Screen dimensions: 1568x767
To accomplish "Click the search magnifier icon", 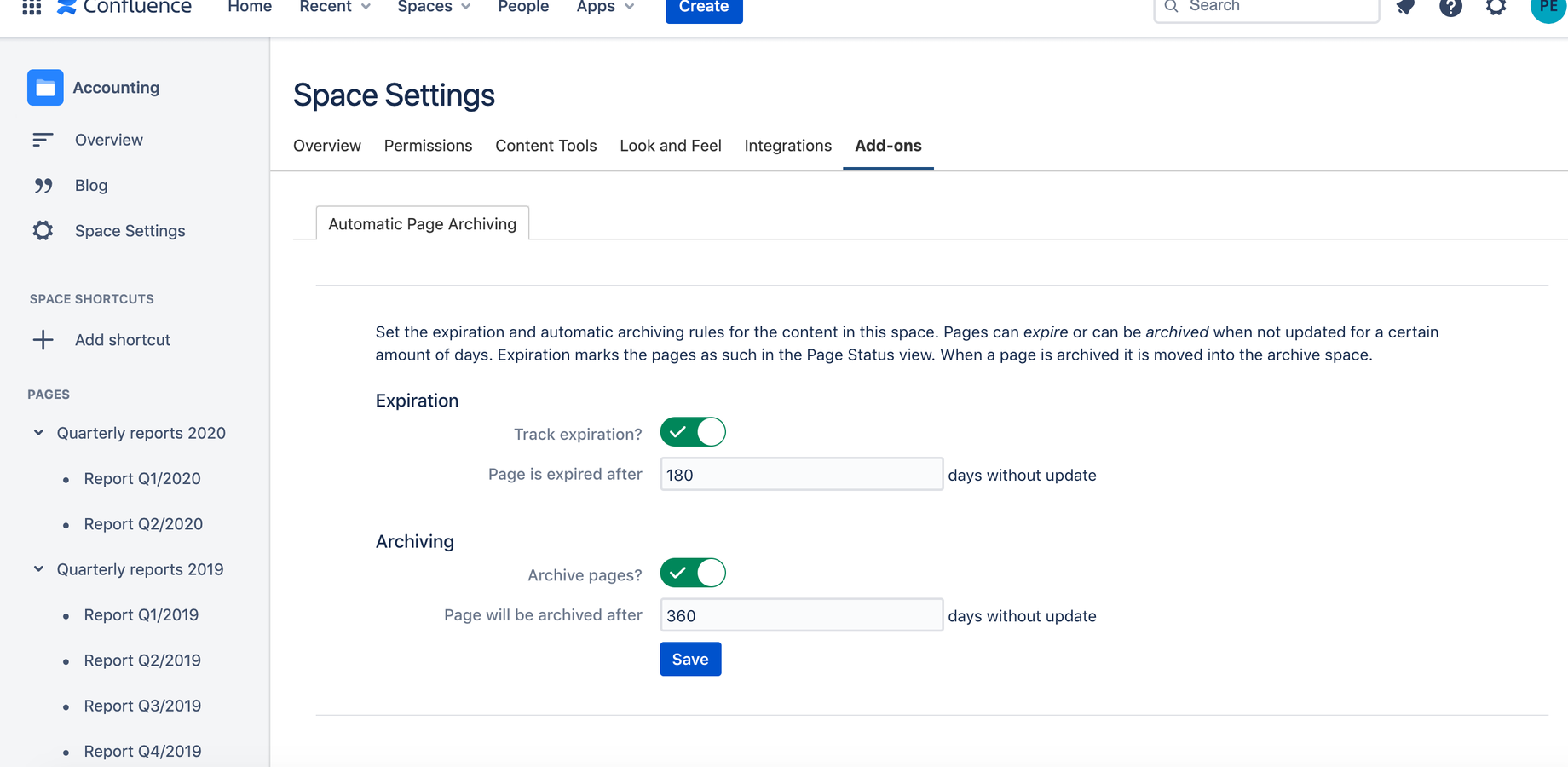I will point(1172,6).
